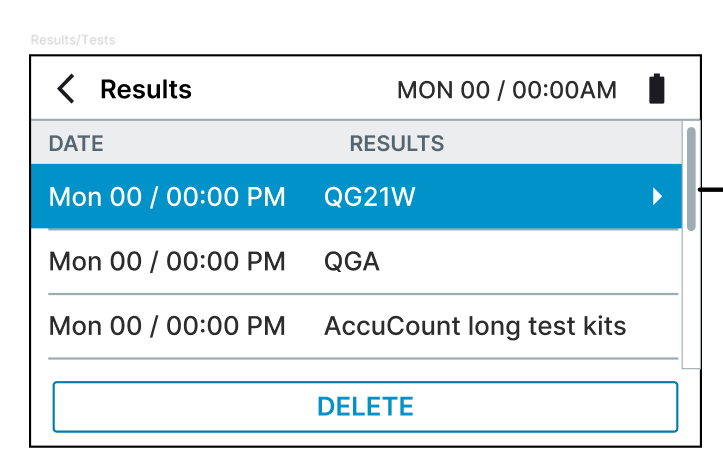Open the QG21W row arrow
This screenshot has height=473, width=723.
point(657,197)
